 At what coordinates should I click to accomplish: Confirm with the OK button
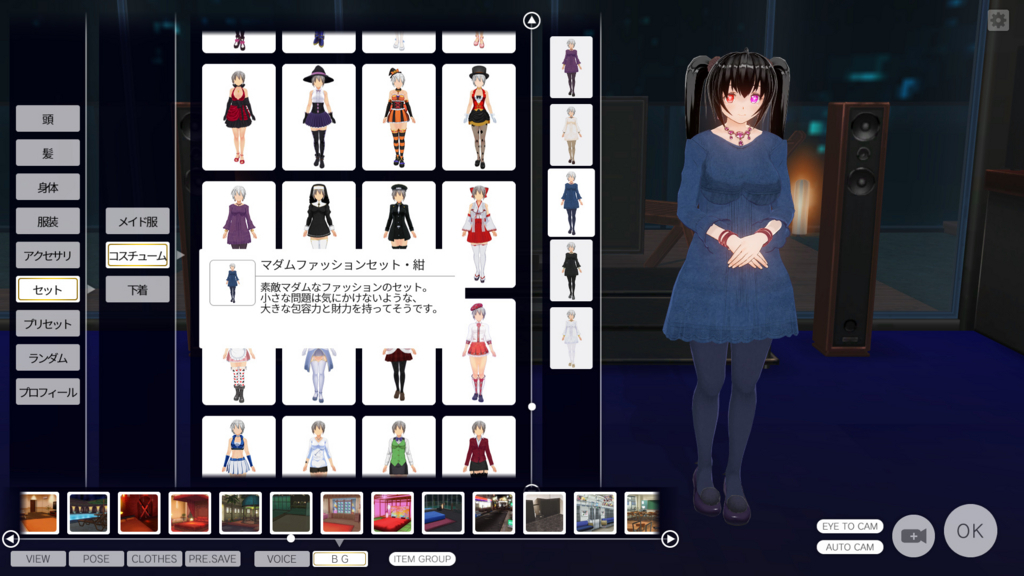970,530
